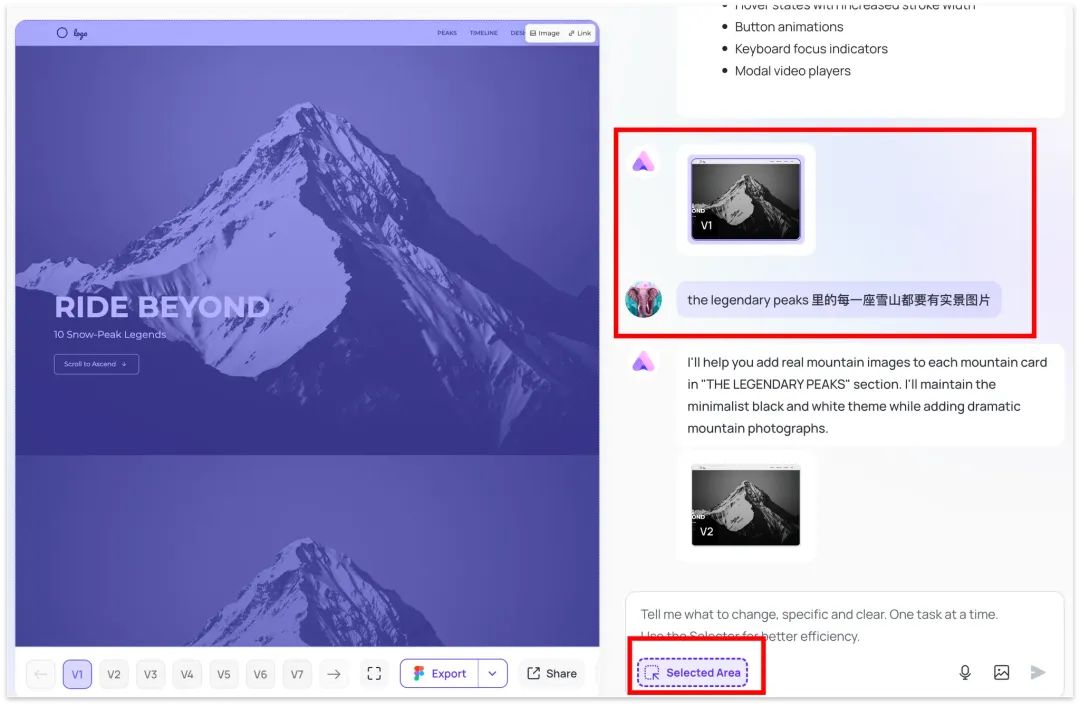Click the Share button

coord(552,674)
